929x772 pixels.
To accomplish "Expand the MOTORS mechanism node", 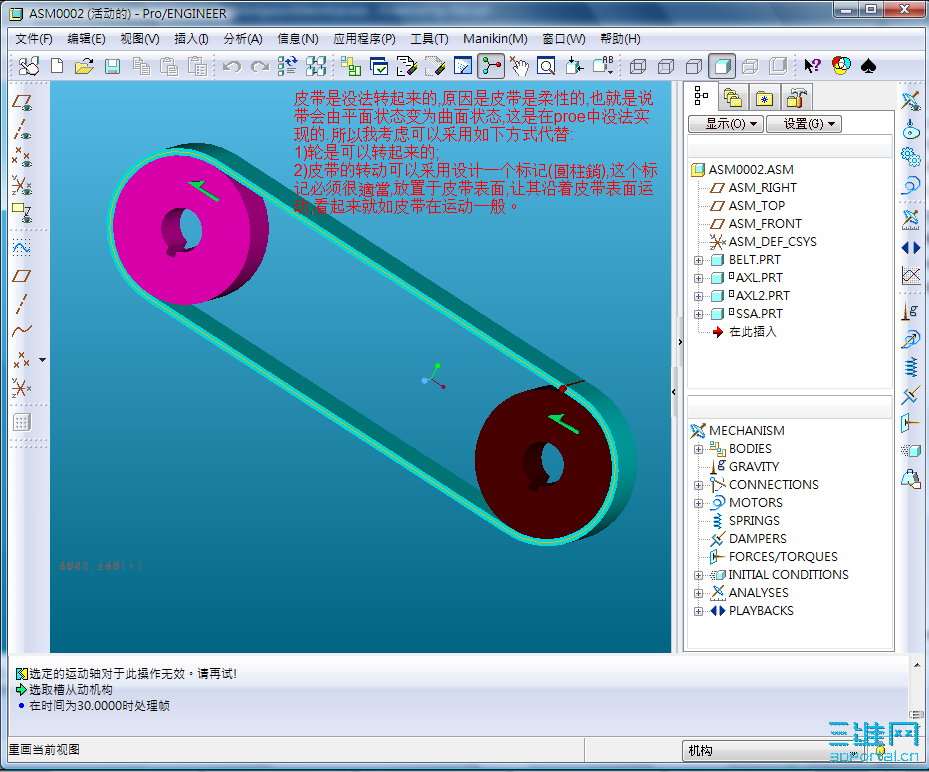I will click(x=699, y=503).
